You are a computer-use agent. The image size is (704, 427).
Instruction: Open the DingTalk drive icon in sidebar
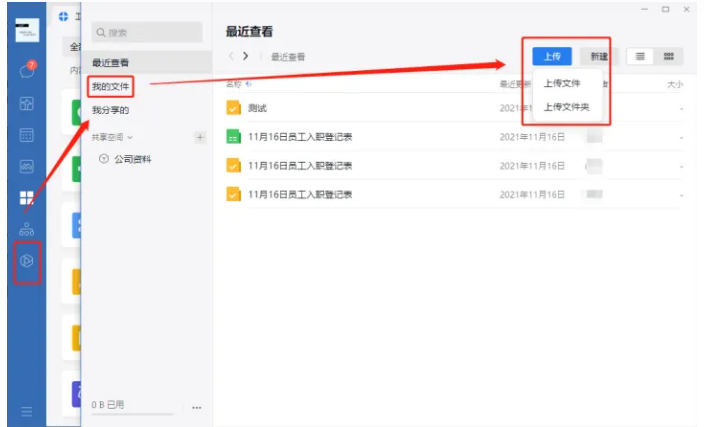26,260
